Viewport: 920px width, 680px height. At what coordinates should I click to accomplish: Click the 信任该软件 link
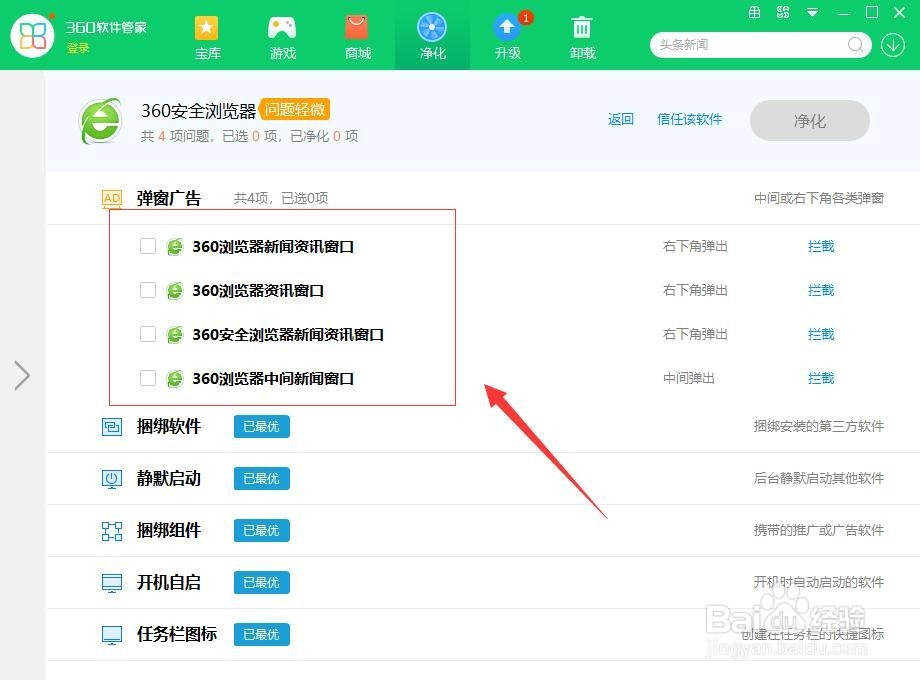(x=689, y=119)
